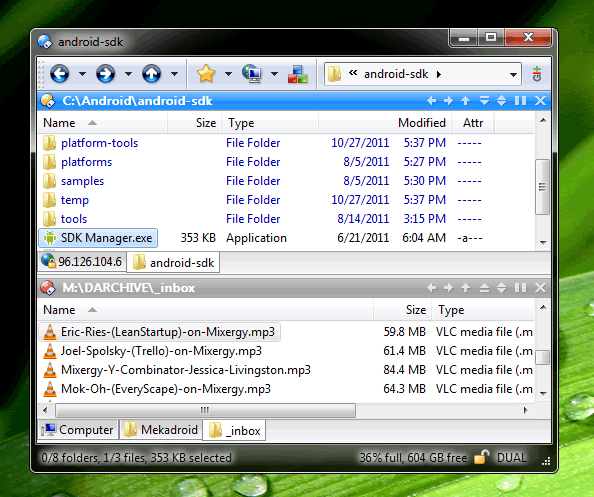Select Eric-Ries-(LeanStartup)-on-Mixergy.mp3

[159, 332]
